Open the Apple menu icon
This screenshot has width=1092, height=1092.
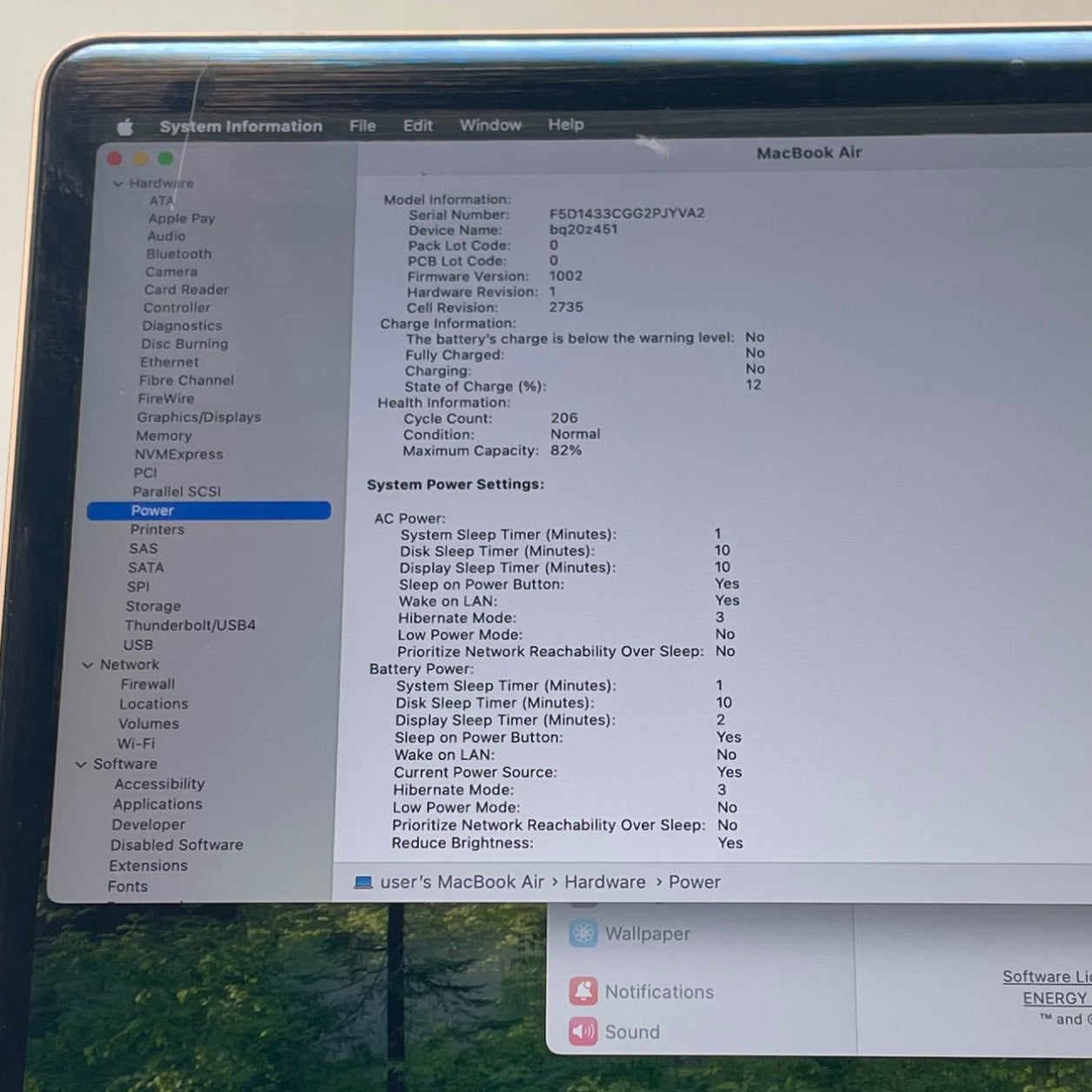coord(125,128)
